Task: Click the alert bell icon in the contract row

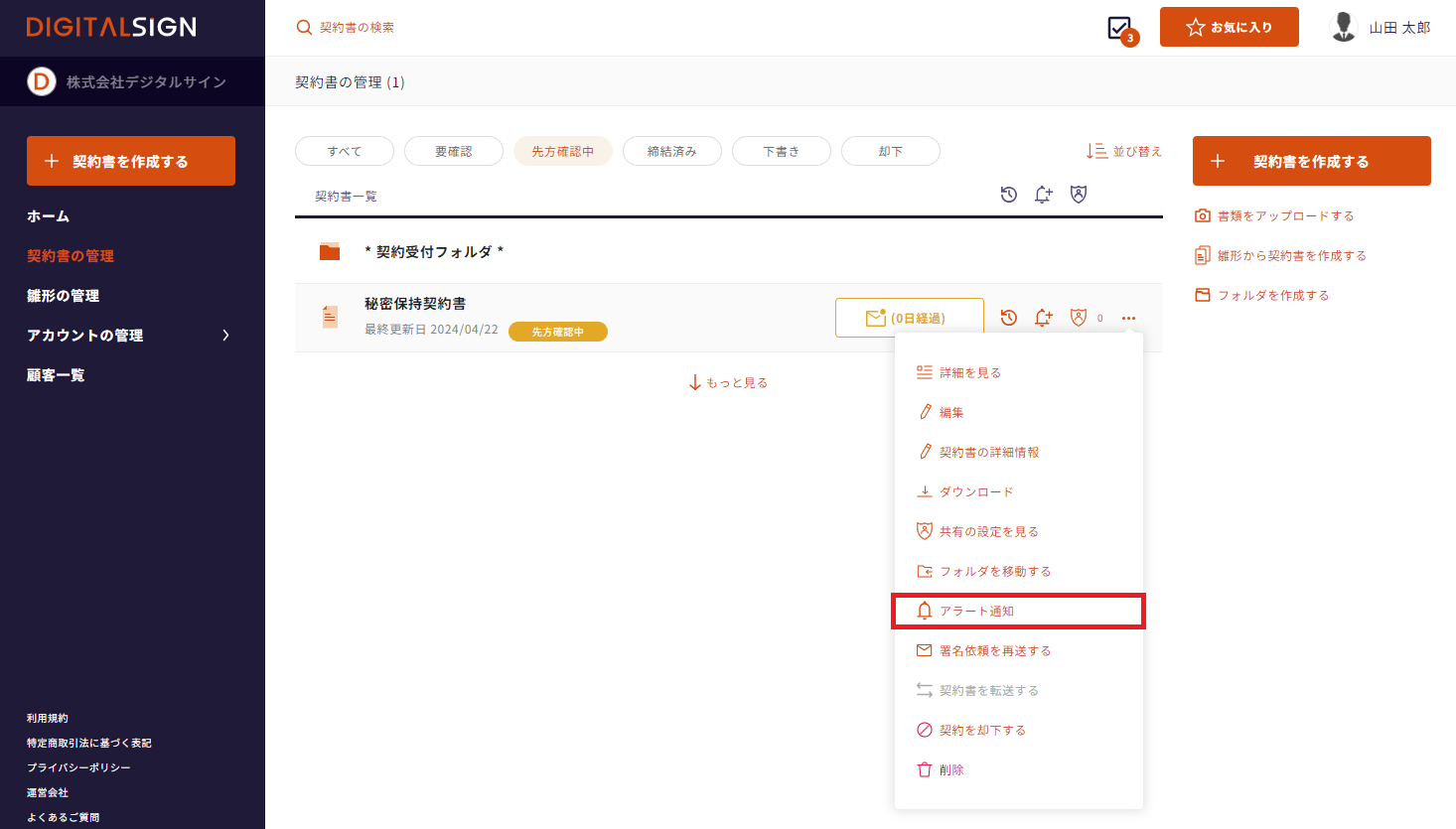Action: 1043,318
